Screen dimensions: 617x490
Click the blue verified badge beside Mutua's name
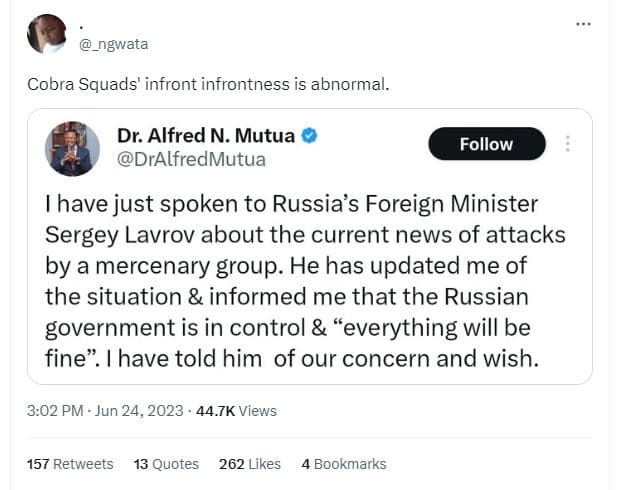click(310, 135)
